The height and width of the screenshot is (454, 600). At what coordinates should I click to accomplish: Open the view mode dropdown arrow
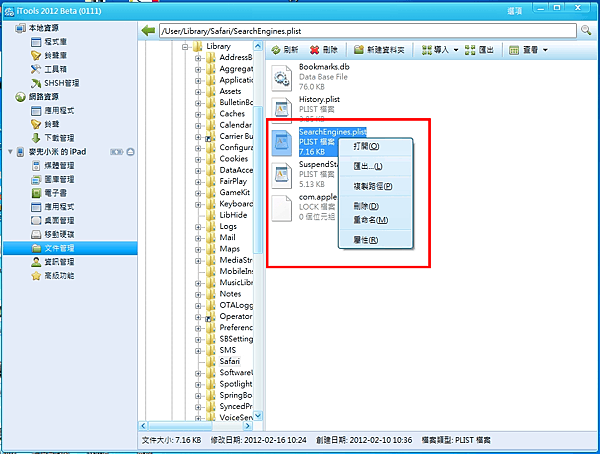point(545,50)
